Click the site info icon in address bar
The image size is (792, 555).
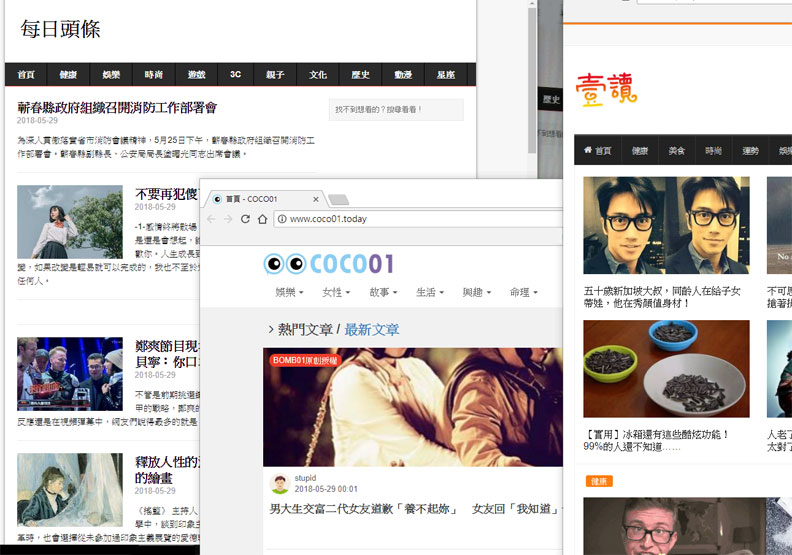(282, 219)
